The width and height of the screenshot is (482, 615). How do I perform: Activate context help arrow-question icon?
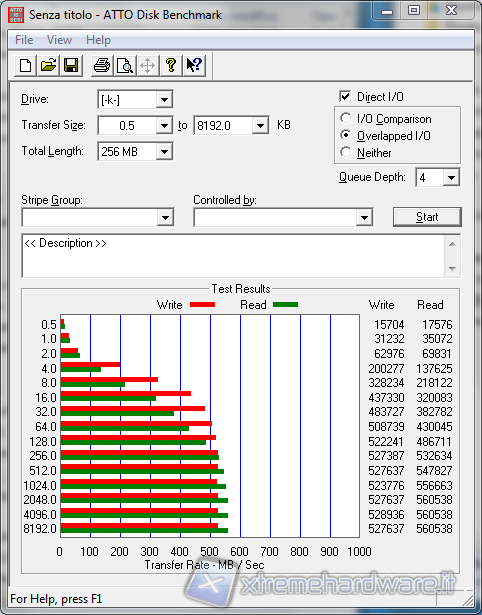click(x=194, y=66)
